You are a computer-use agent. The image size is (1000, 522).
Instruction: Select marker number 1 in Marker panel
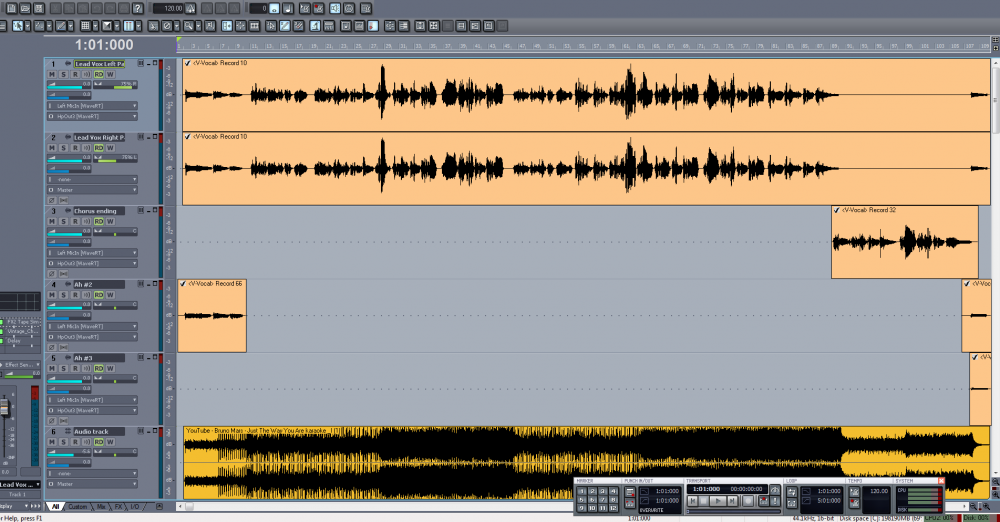(x=581, y=490)
